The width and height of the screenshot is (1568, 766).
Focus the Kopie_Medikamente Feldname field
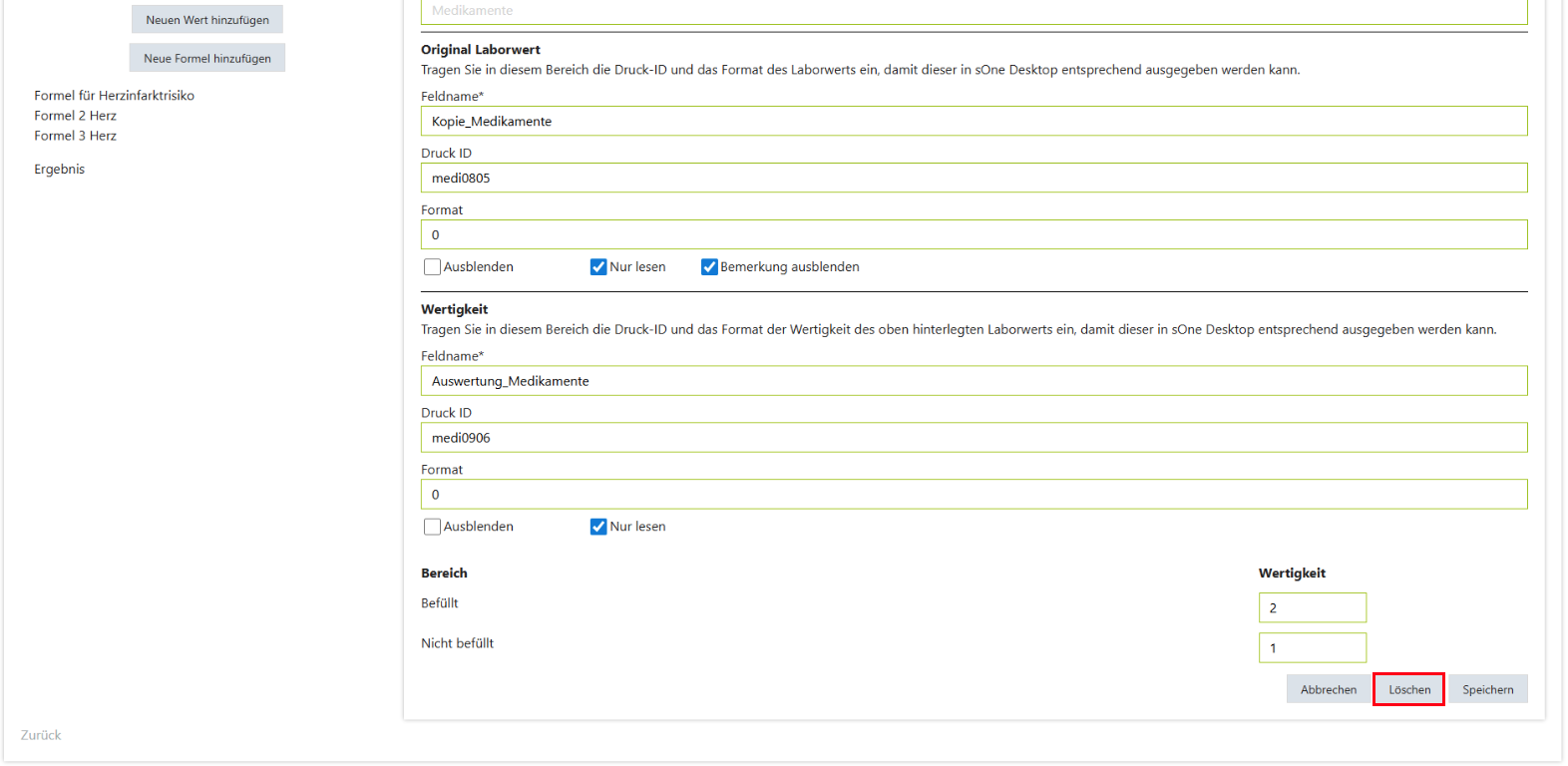974,122
